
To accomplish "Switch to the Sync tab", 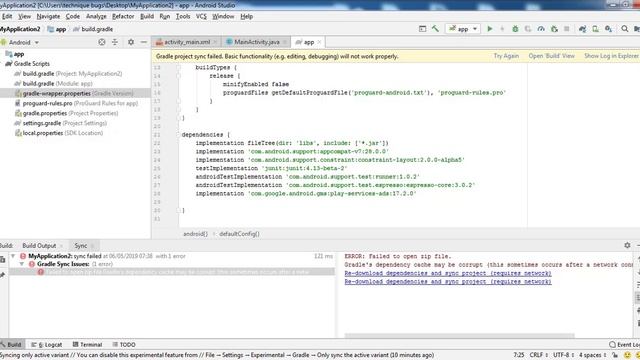I will coord(80,246).
